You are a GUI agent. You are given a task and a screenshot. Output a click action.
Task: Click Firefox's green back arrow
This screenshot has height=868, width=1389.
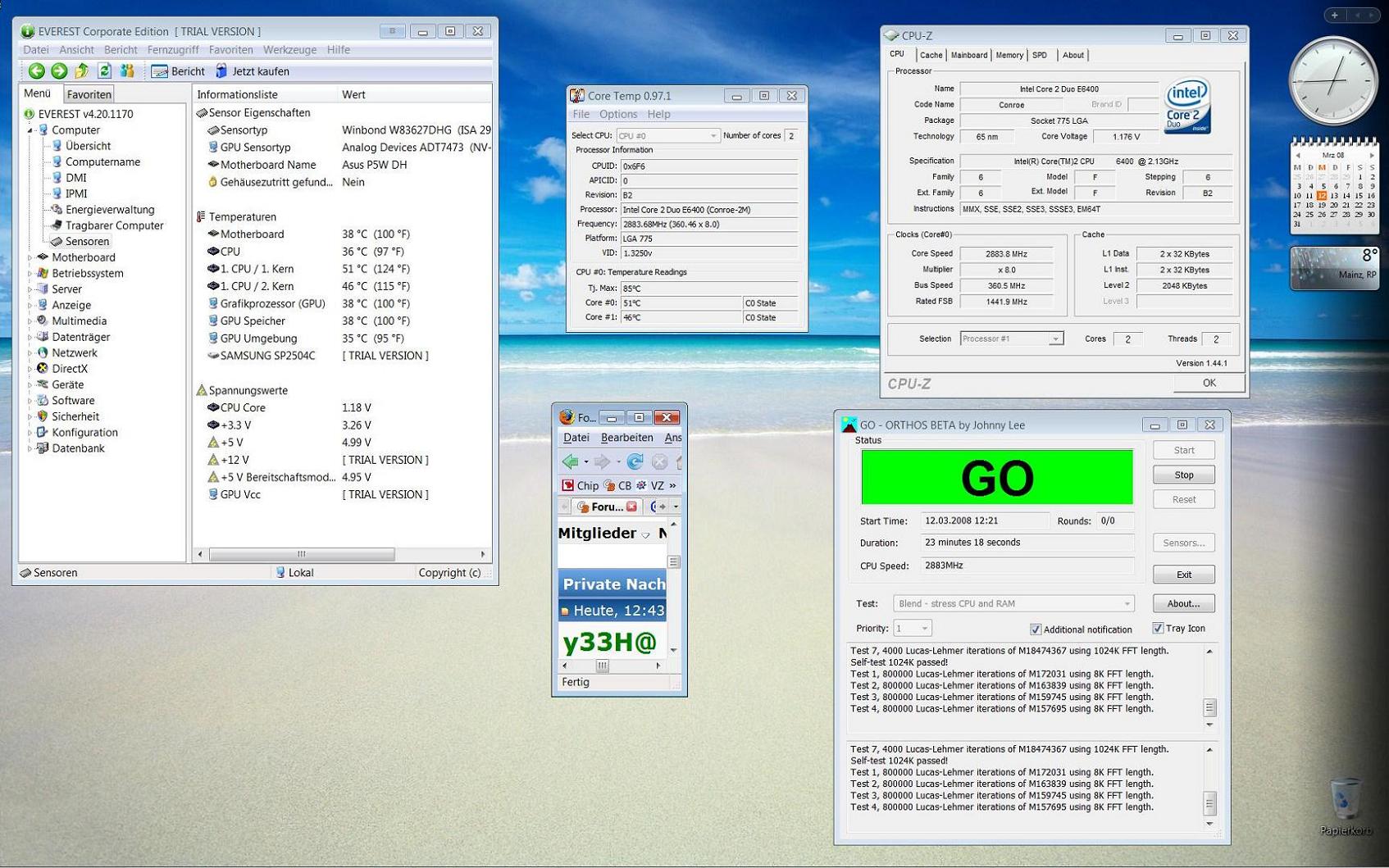(570, 462)
